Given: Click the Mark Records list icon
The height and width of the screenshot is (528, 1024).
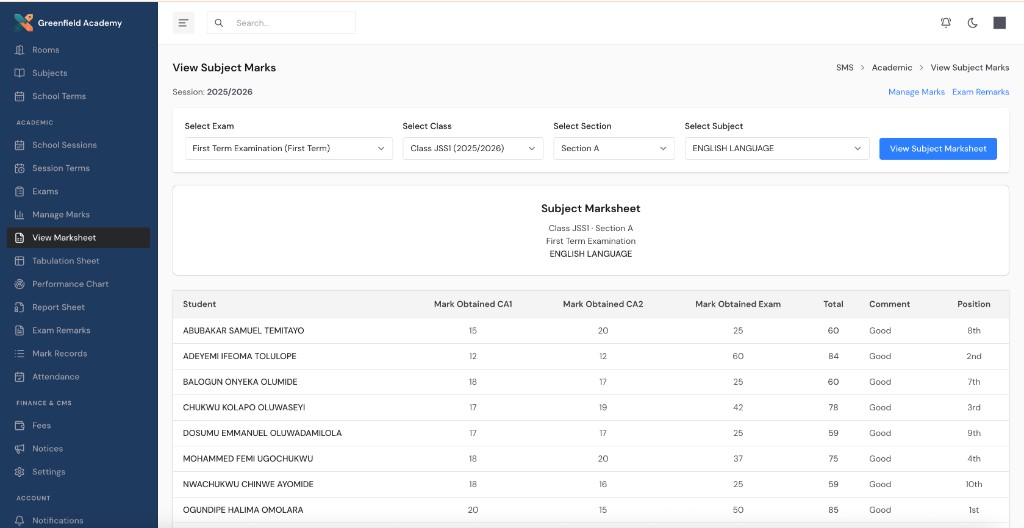Looking at the screenshot, I should click(x=20, y=354).
